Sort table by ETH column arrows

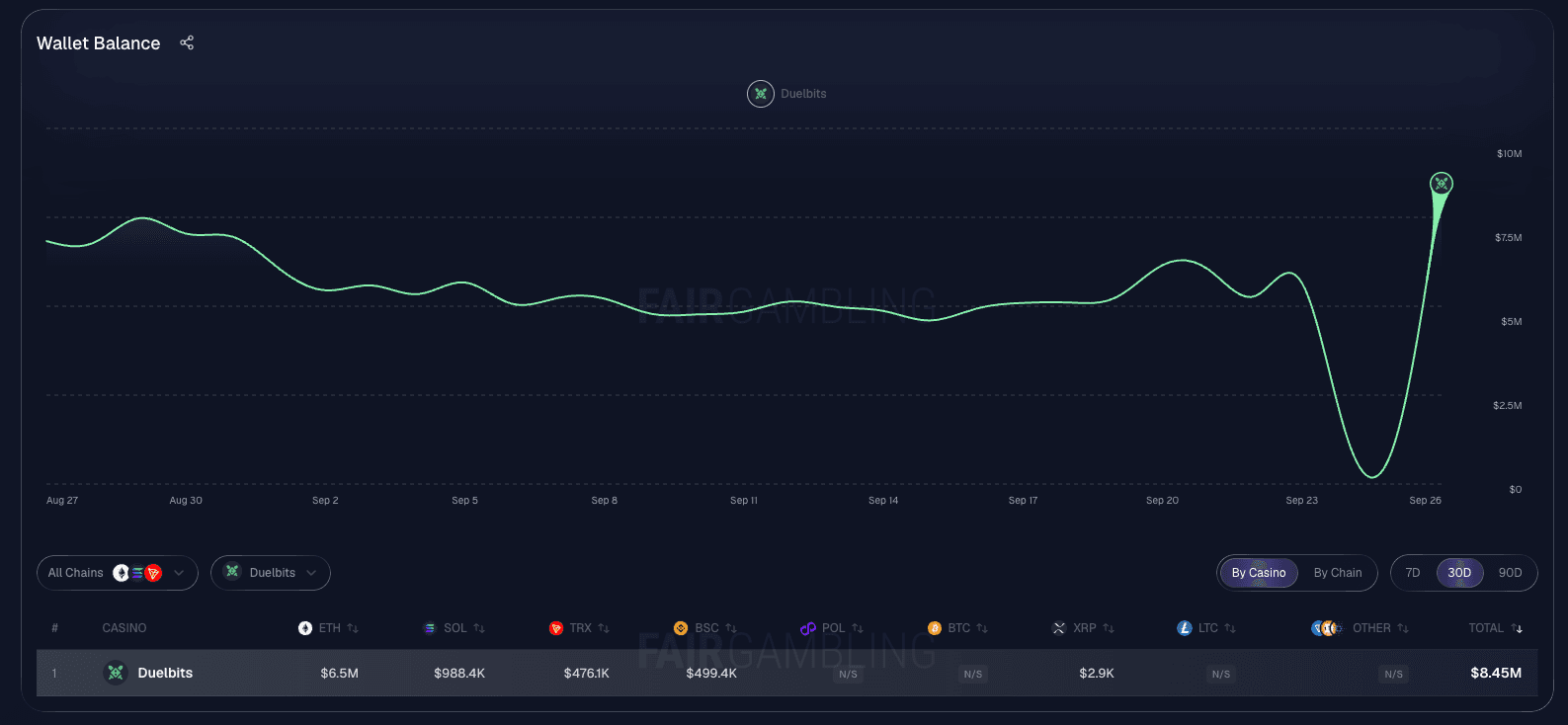tap(353, 628)
